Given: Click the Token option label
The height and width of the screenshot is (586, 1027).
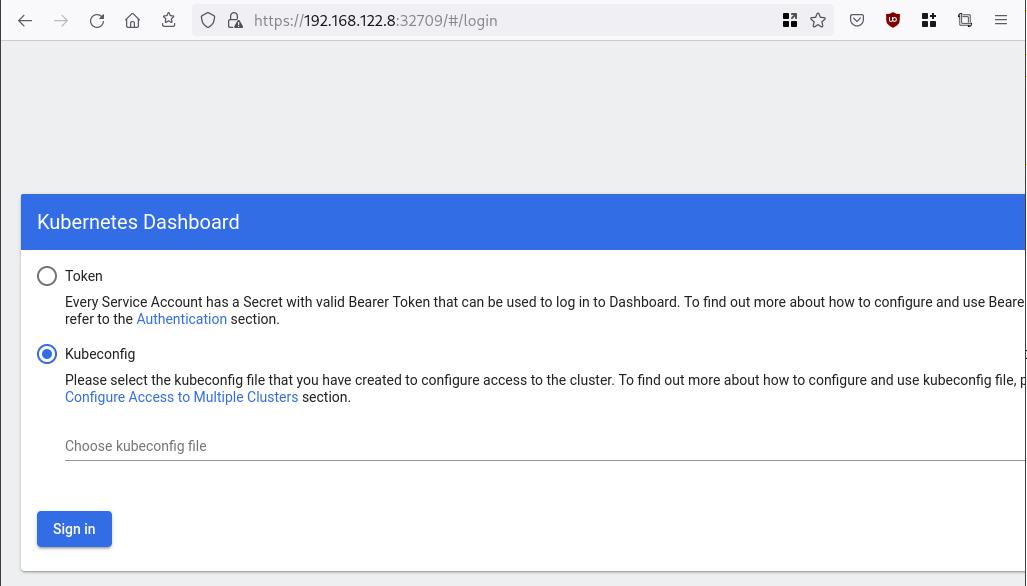Looking at the screenshot, I should point(84,276).
